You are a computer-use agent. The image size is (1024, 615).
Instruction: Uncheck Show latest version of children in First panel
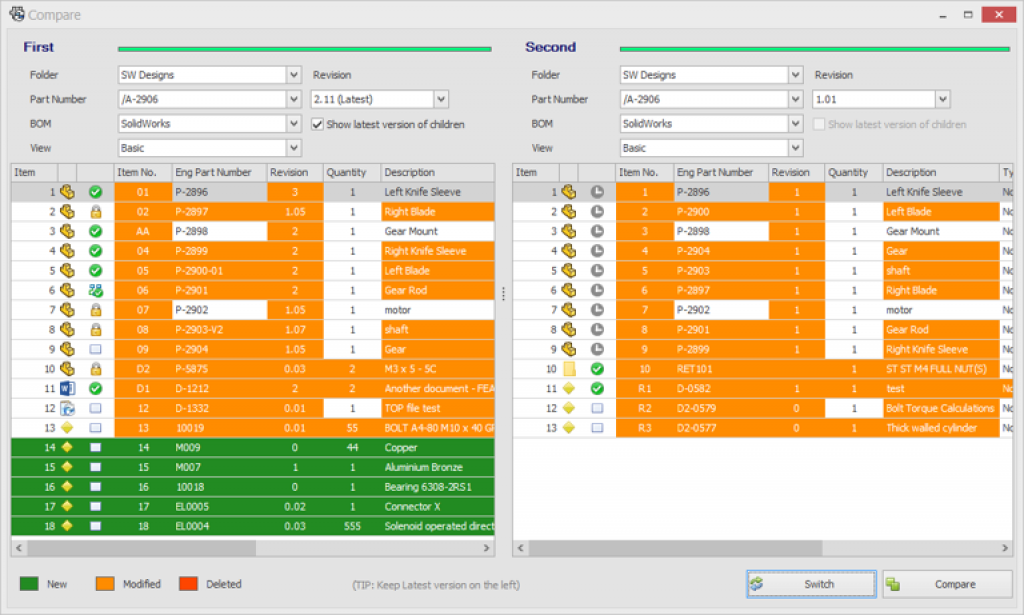click(x=318, y=124)
